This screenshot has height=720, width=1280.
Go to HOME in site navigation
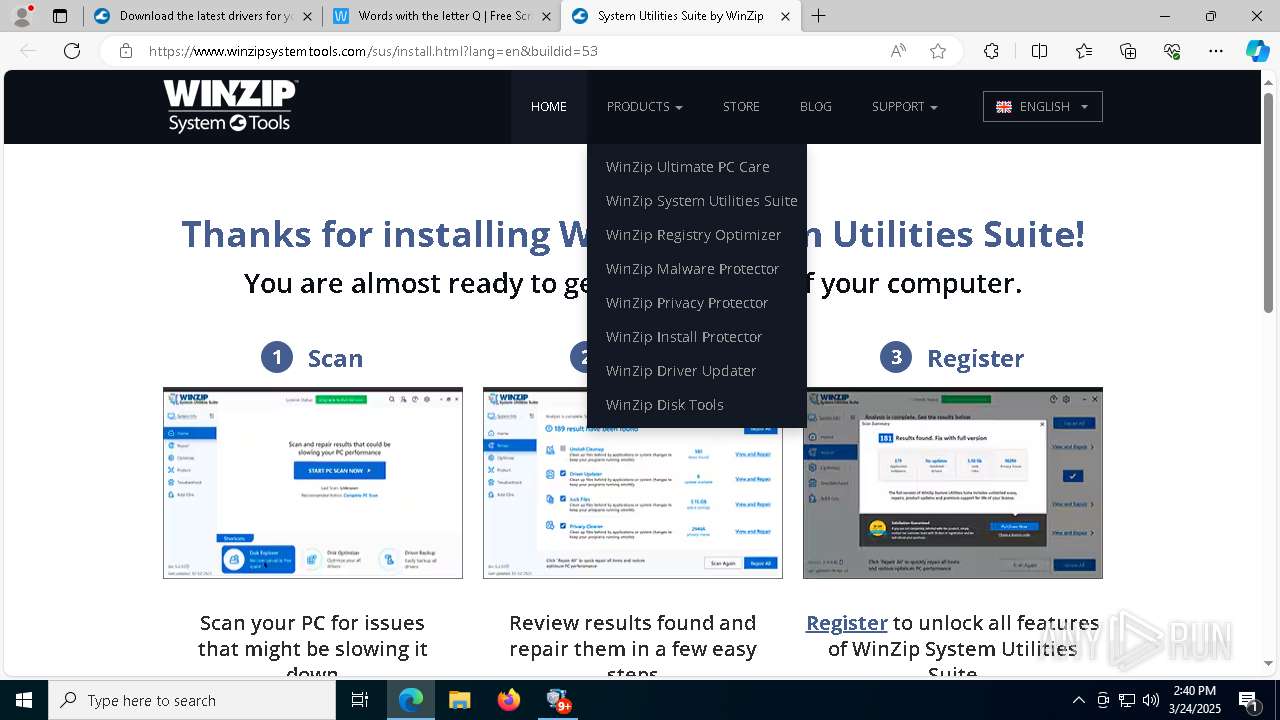[549, 107]
